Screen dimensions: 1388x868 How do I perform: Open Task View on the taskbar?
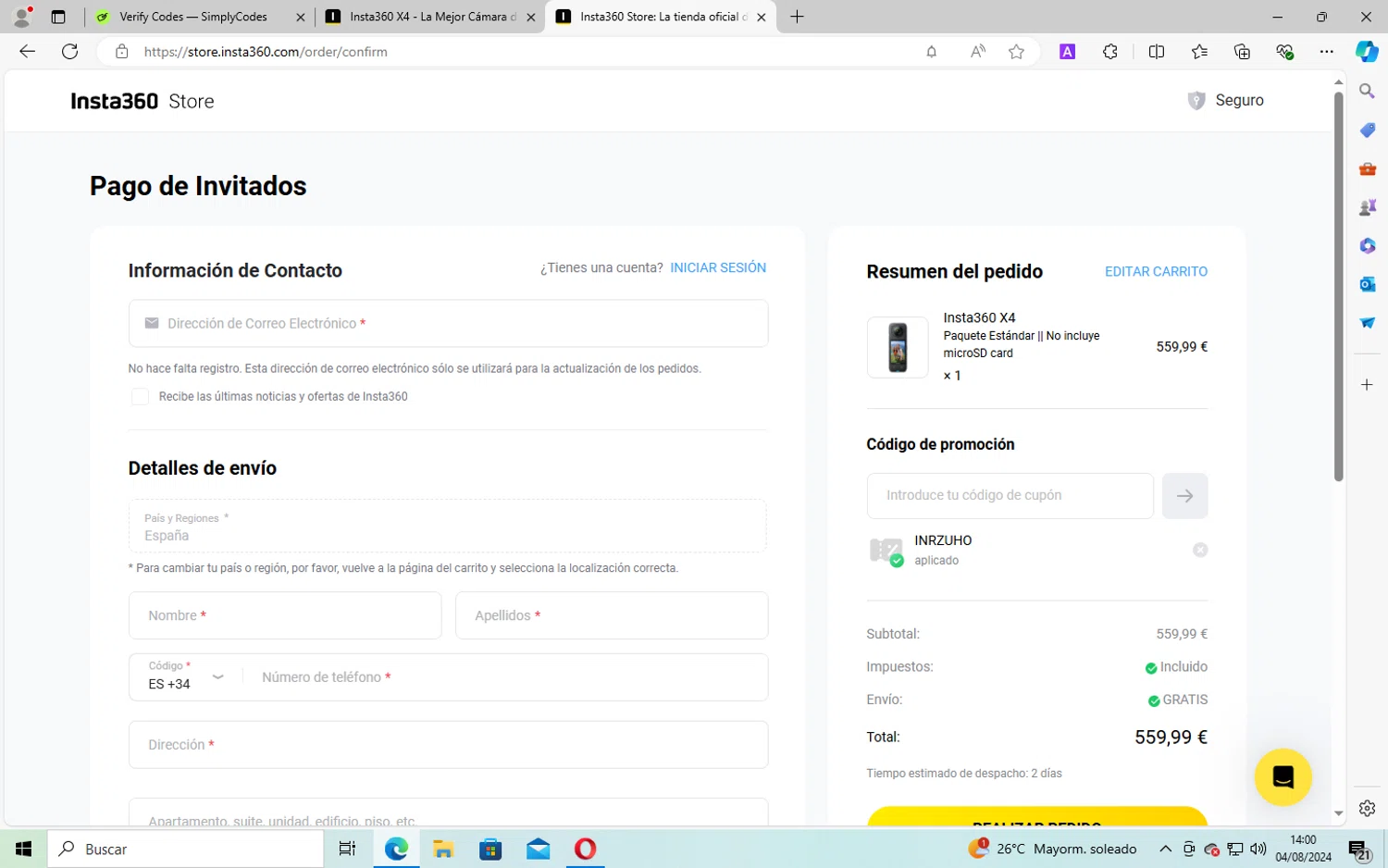tap(347, 849)
